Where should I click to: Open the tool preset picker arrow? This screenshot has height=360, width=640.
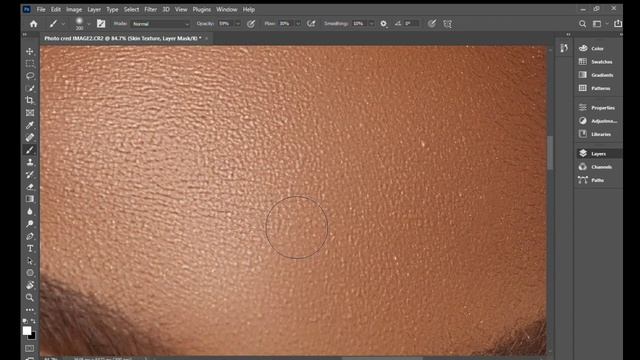pos(63,24)
